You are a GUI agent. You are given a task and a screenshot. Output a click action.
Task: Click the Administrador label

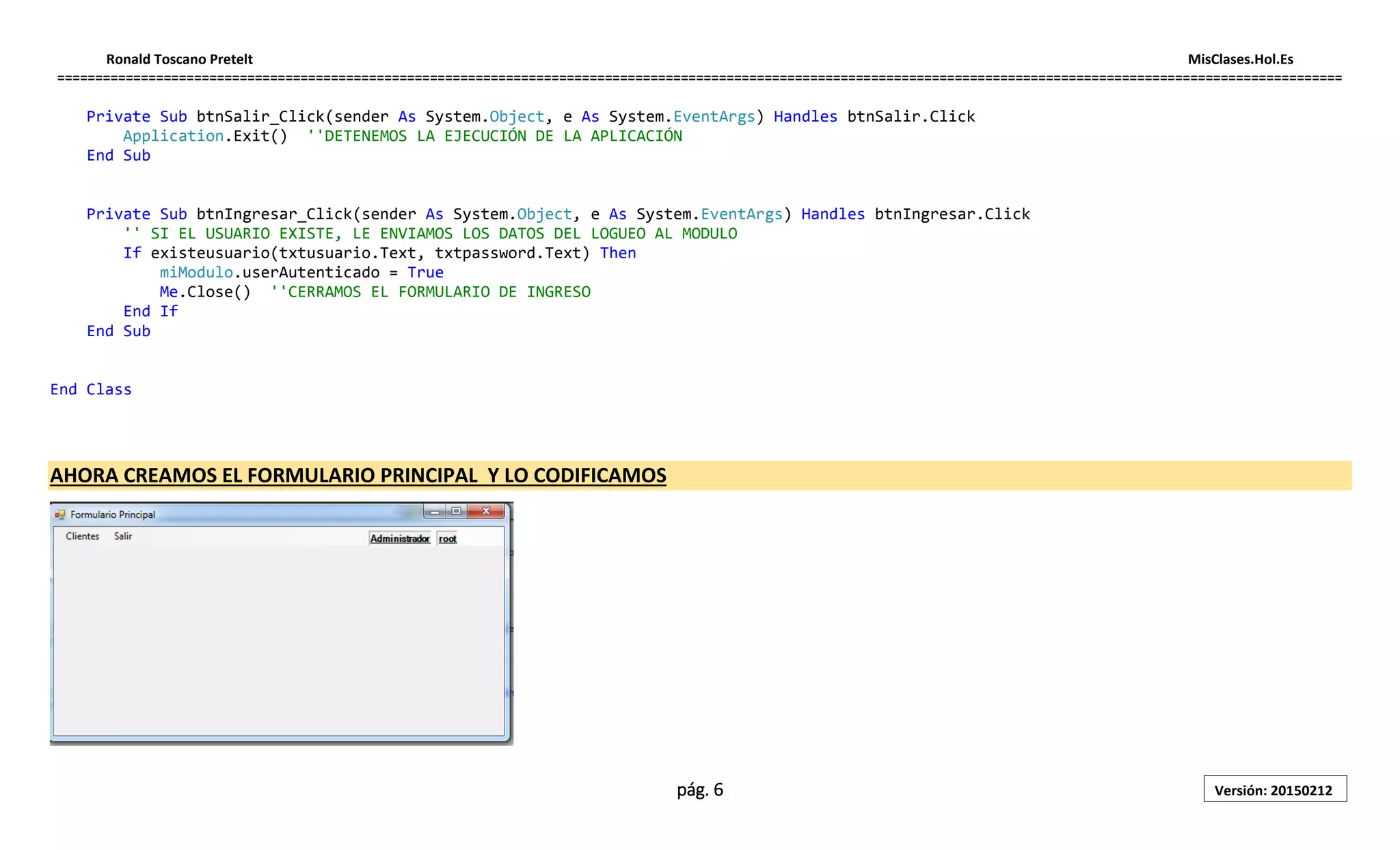[400, 539]
